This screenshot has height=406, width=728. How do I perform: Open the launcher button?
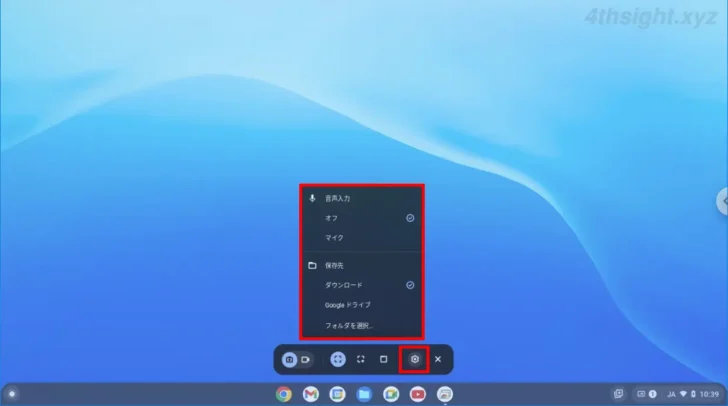click(12, 394)
